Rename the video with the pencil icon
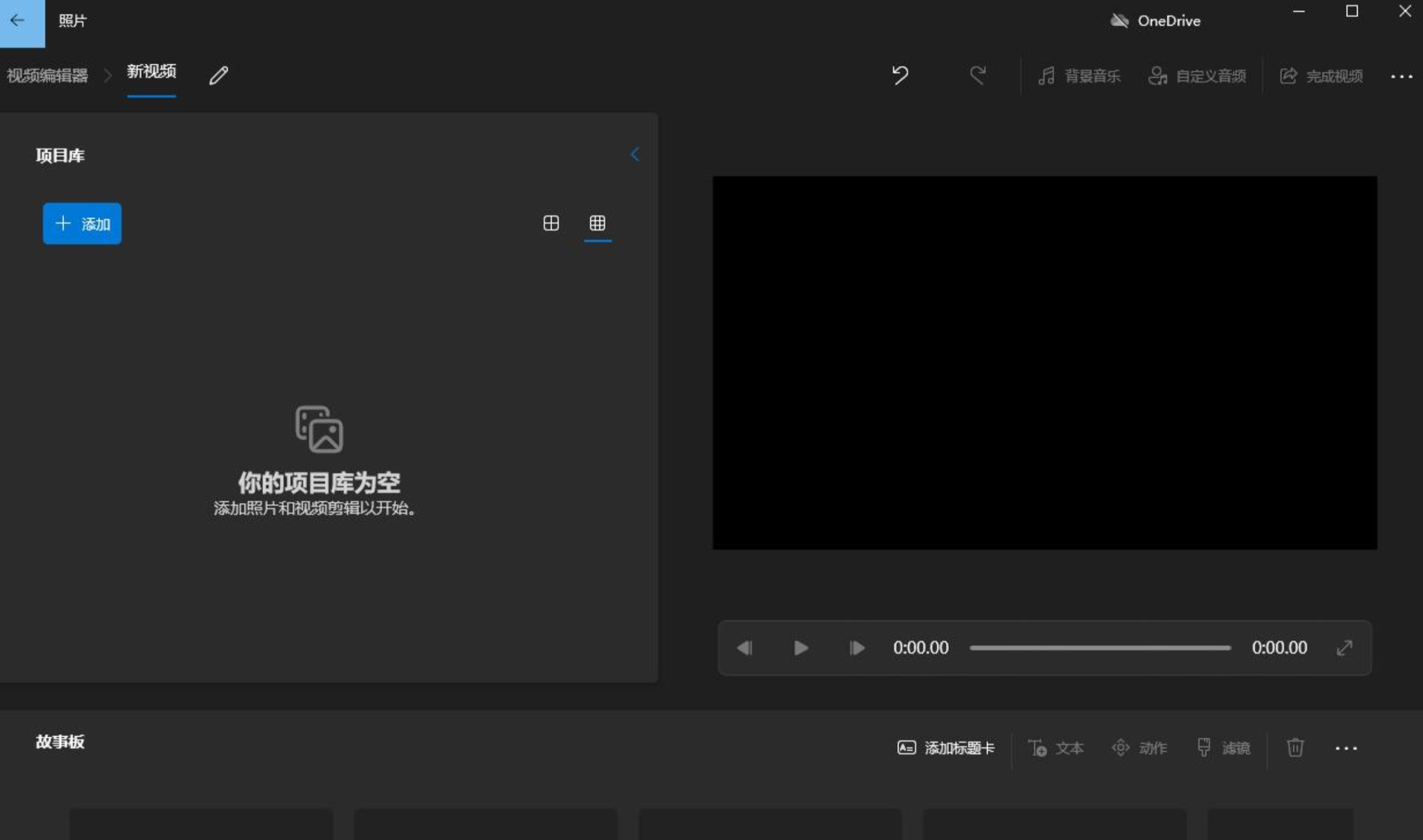 [x=219, y=76]
